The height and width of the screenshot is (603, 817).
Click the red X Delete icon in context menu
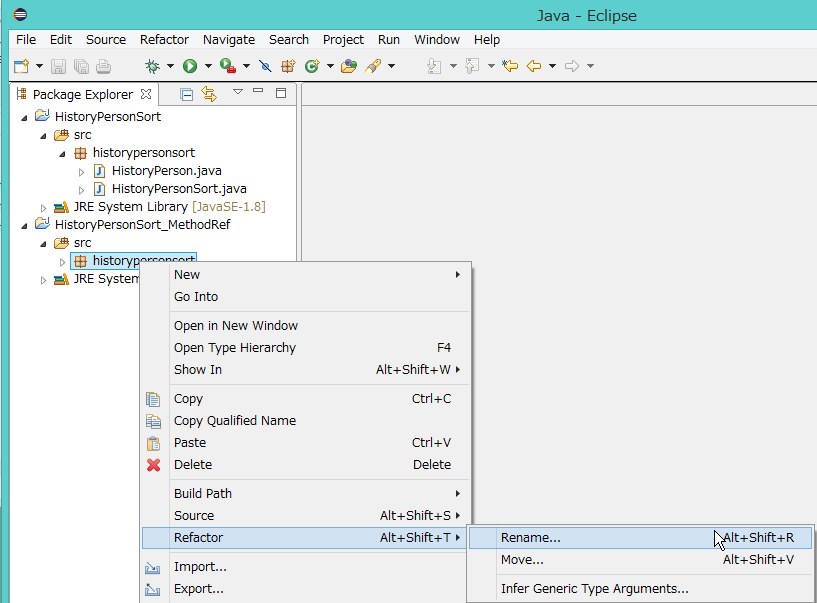click(154, 465)
